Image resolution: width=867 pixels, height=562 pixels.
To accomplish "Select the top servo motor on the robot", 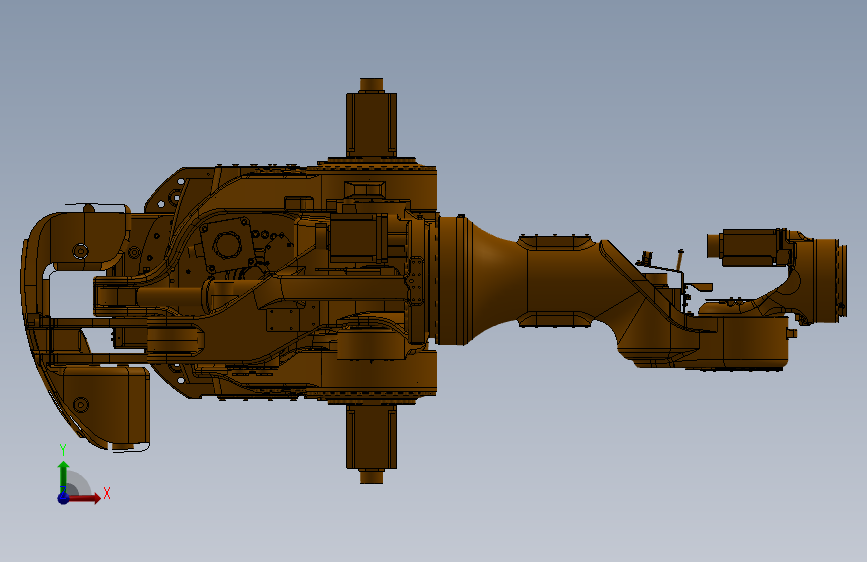I will tap(372, 118).
